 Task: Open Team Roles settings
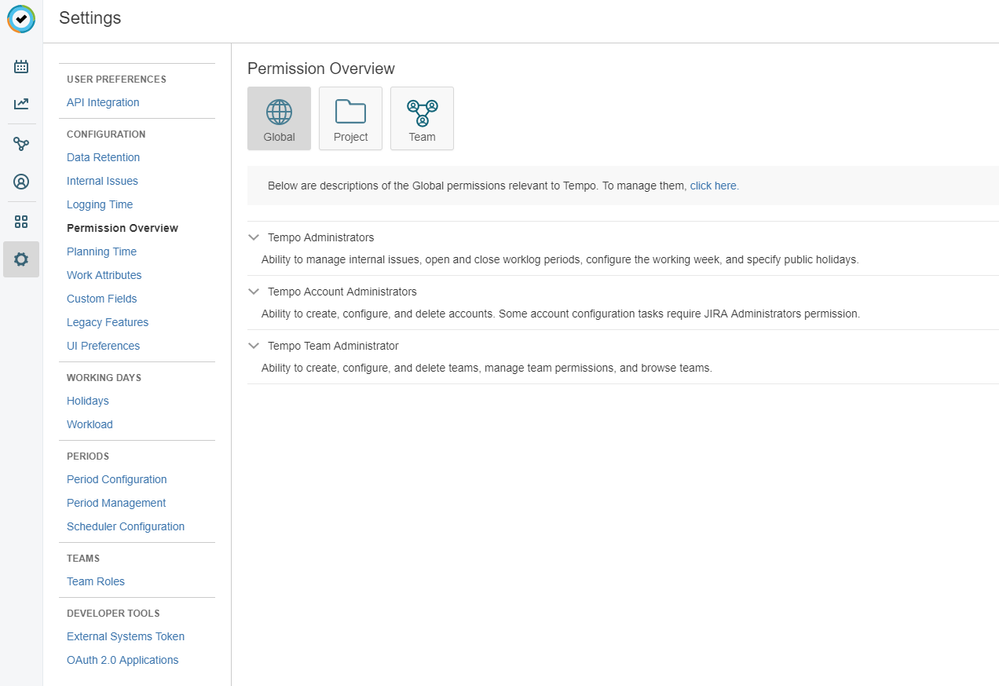[96, 582]
